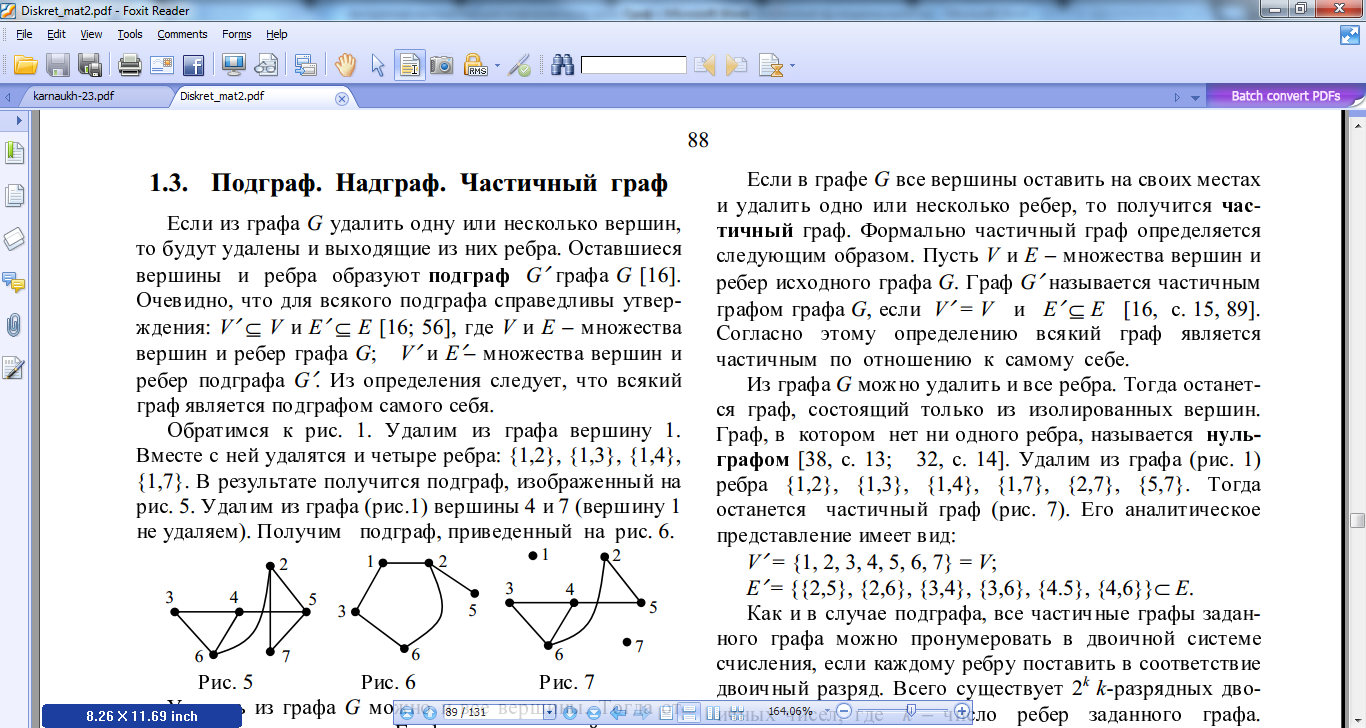Open the tab list dropdown arrow
Screen dimensions: 1366x728
[x=1194, y=98]
